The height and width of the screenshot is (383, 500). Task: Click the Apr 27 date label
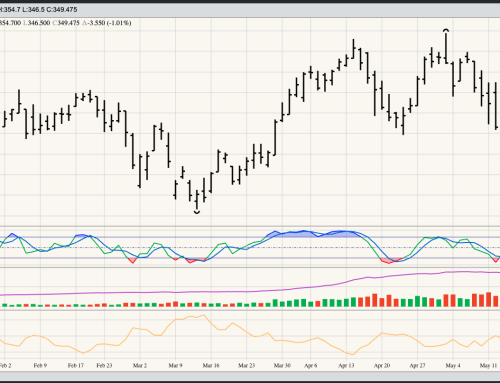click(x=417, y=365)
